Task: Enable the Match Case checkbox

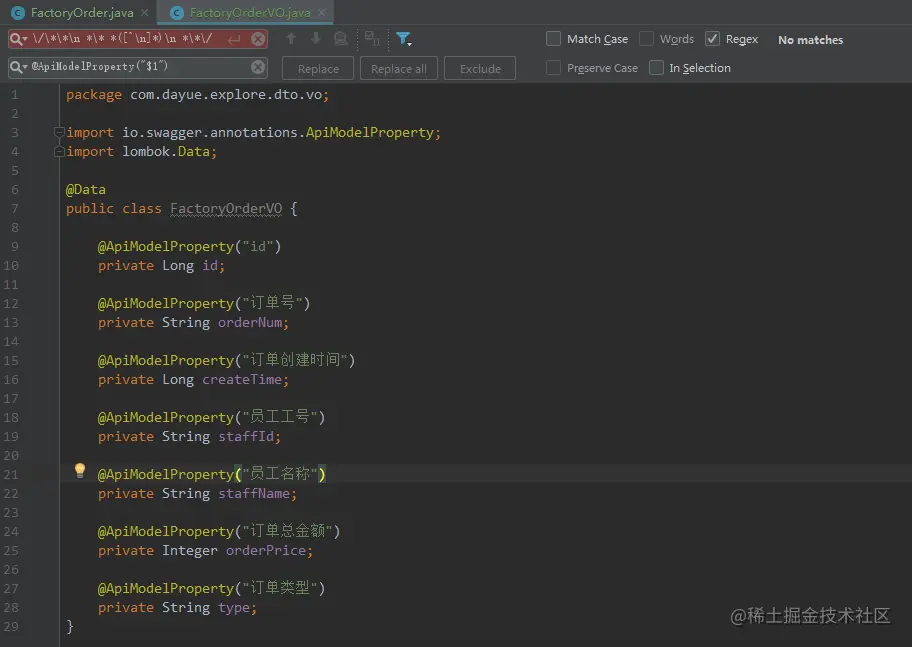Action: [x=552, y=39]
